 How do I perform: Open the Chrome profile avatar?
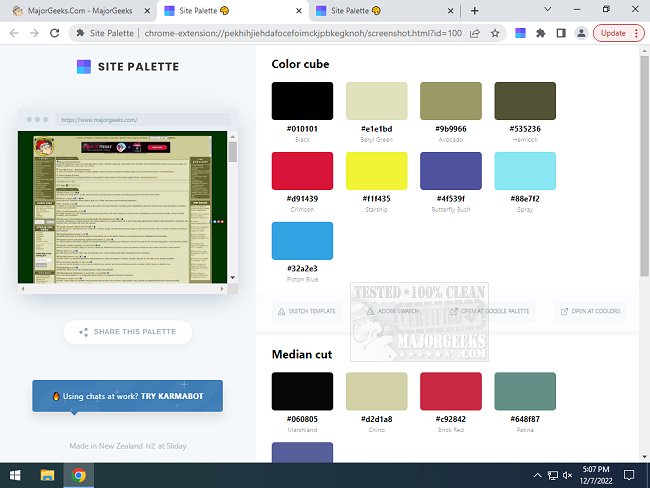tap(579, 33)
